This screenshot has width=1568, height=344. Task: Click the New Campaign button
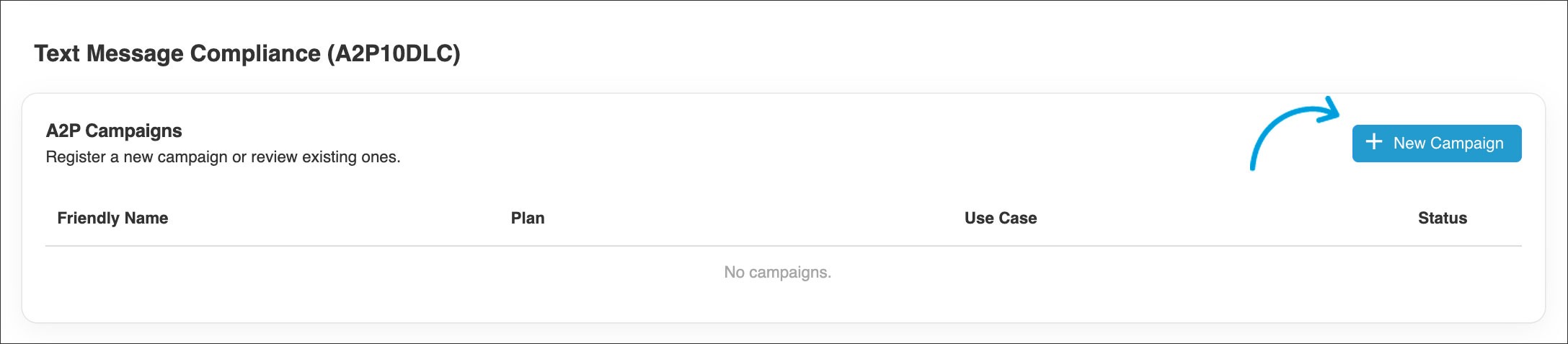tap(1436, 144)
